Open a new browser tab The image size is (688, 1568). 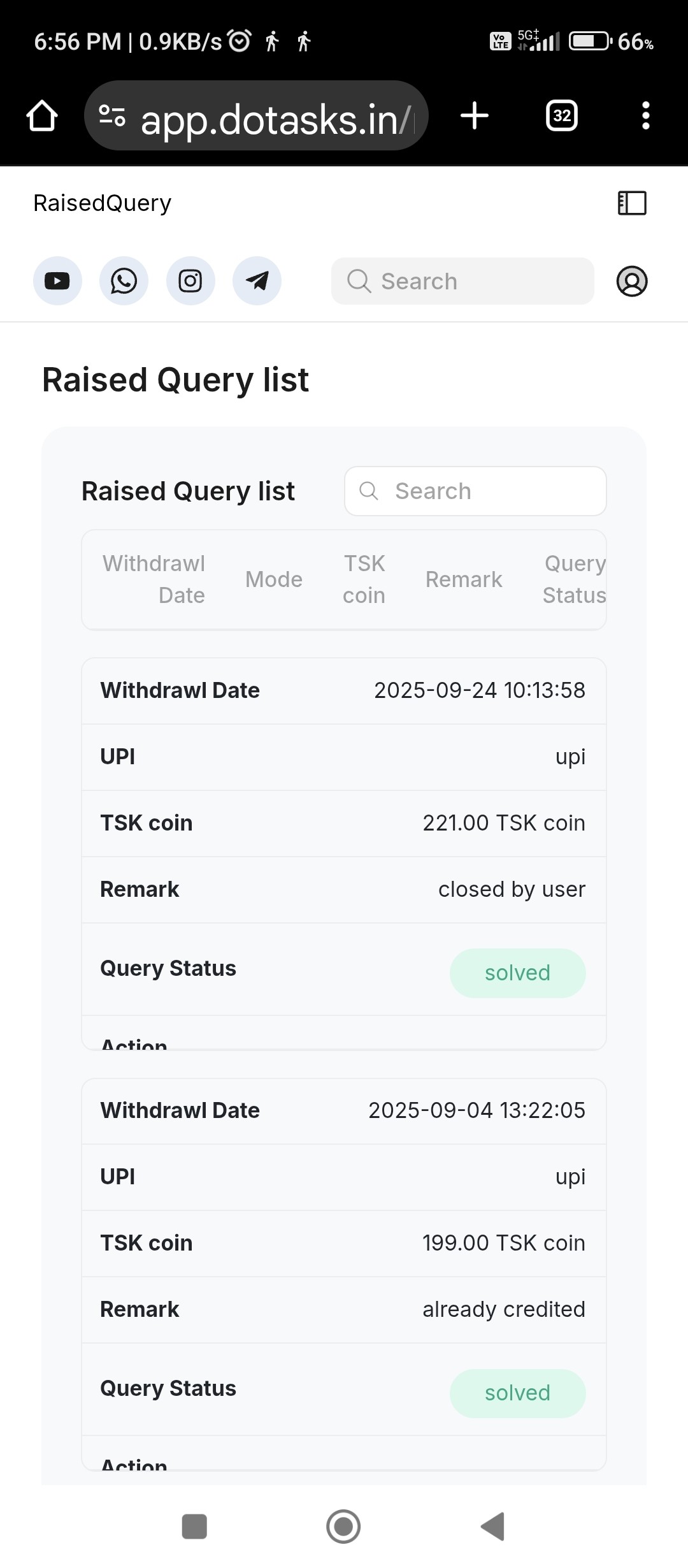coord(475,116)
